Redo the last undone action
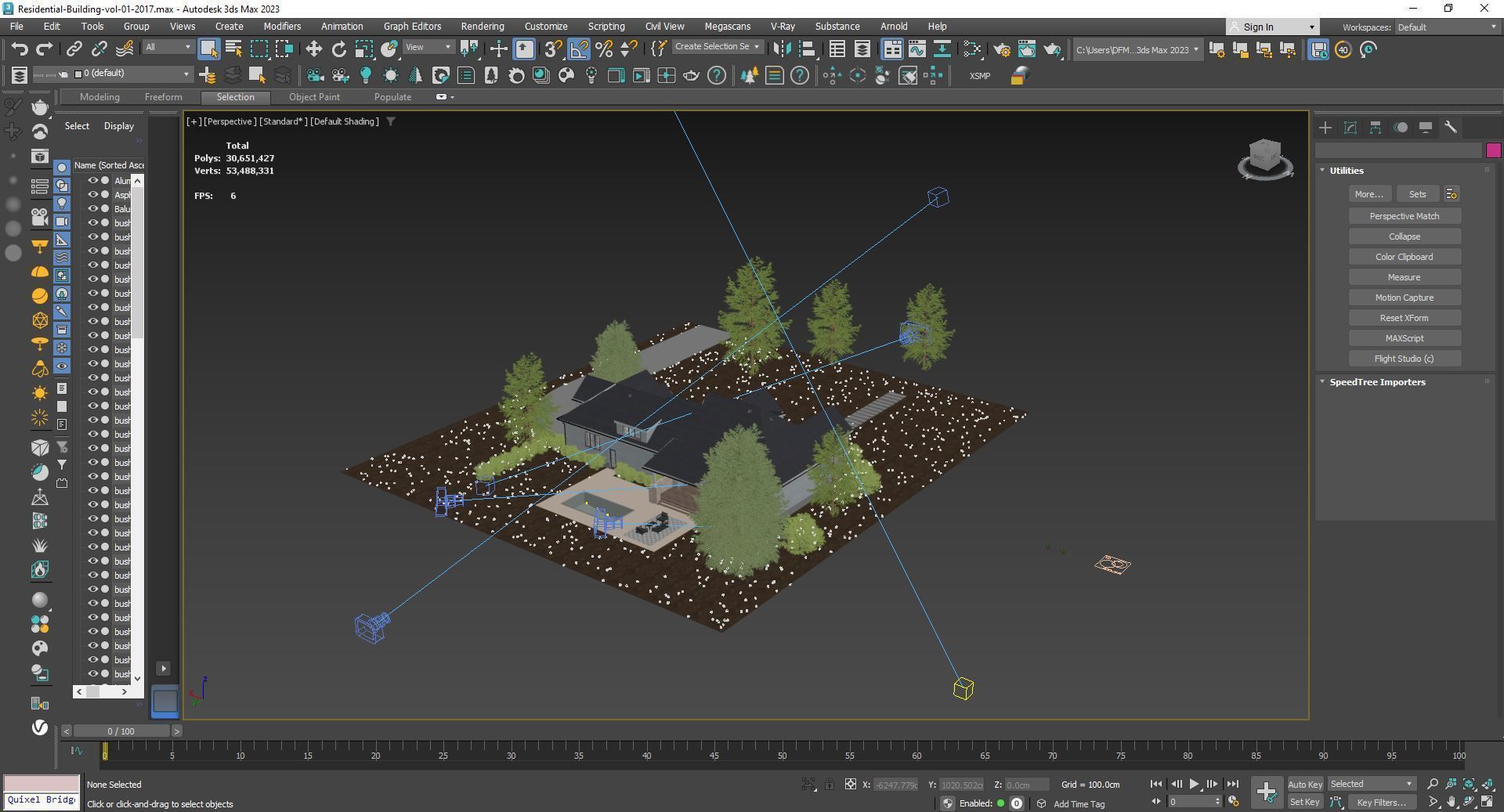The width and height of the screenshot is (1504, 812). point(45,49)
